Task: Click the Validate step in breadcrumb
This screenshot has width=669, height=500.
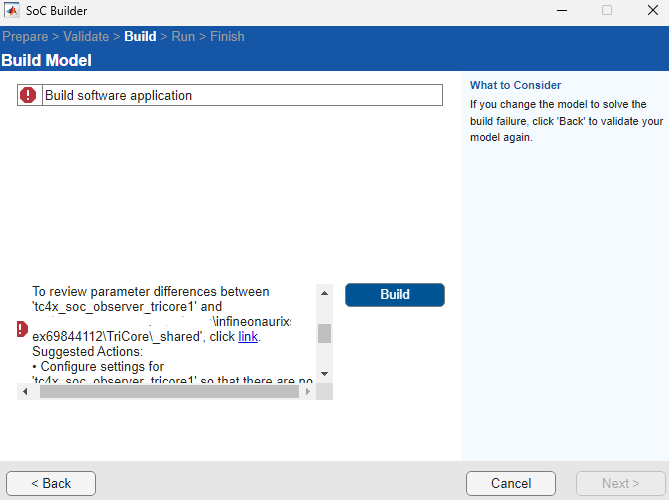Action: point(85,37)
